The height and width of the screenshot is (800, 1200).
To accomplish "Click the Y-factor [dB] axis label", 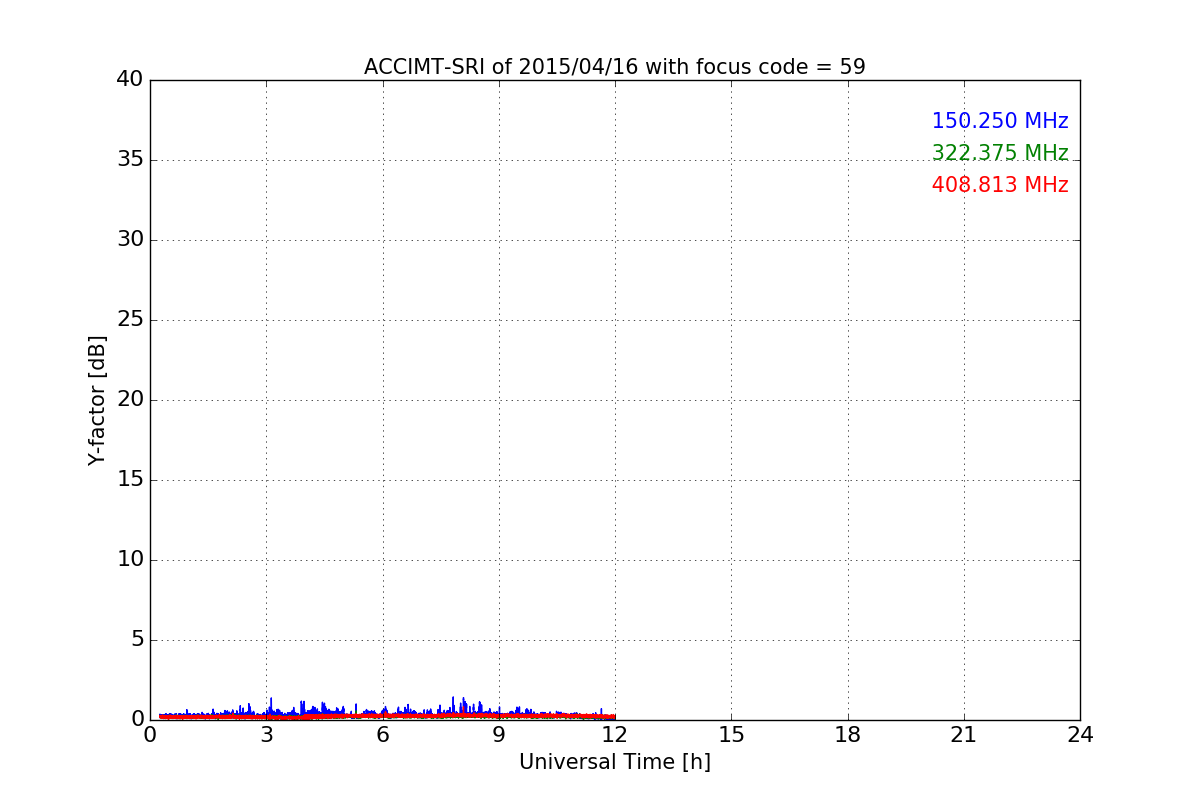I will pyautogui.click(x=97, y=400).
